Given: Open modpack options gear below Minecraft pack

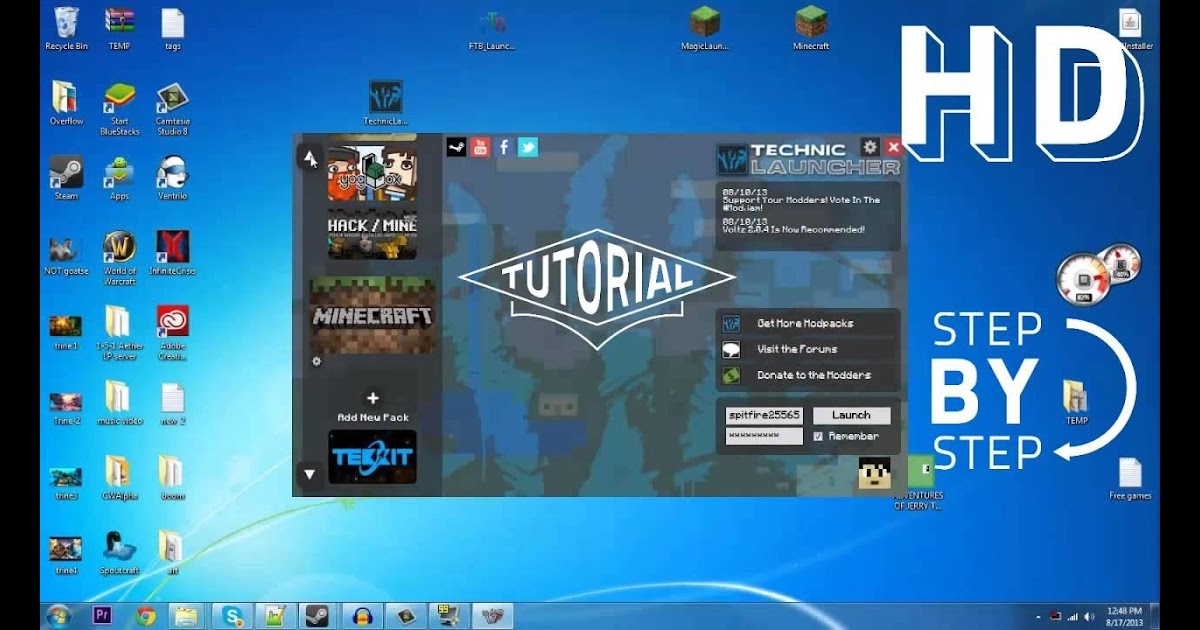Looking at the screenshot, I should (x=317, y=361).
